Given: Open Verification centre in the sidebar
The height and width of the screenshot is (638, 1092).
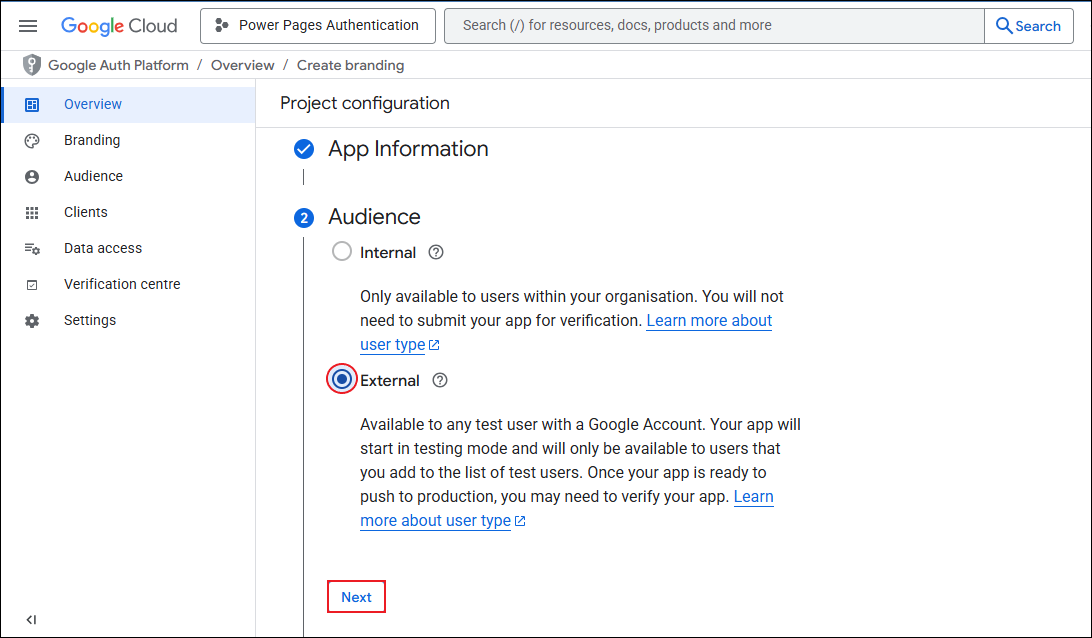Looking at the screenshot, I should pos(130,285).
